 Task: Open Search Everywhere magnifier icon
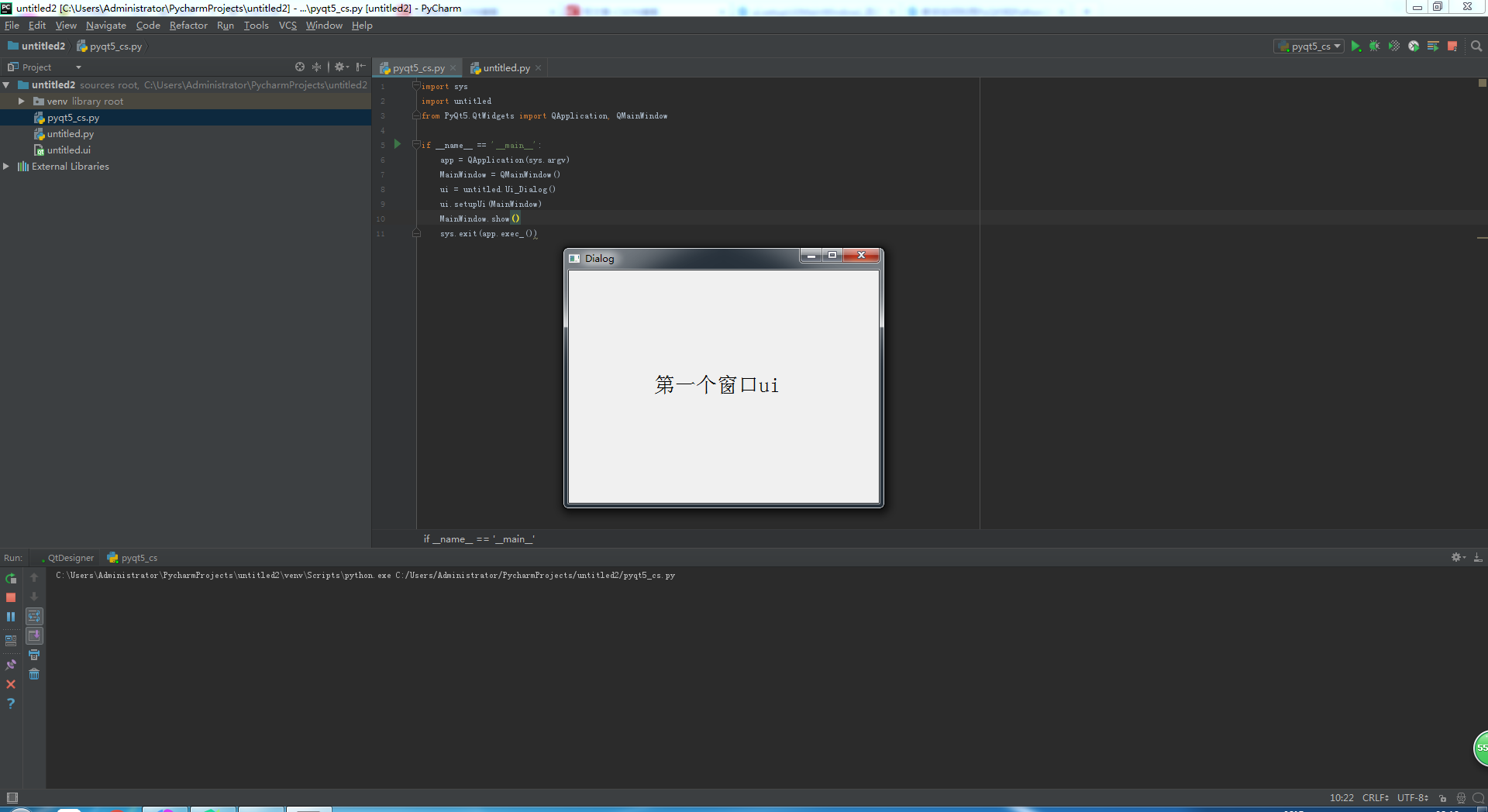click(x=1476, y=46)
